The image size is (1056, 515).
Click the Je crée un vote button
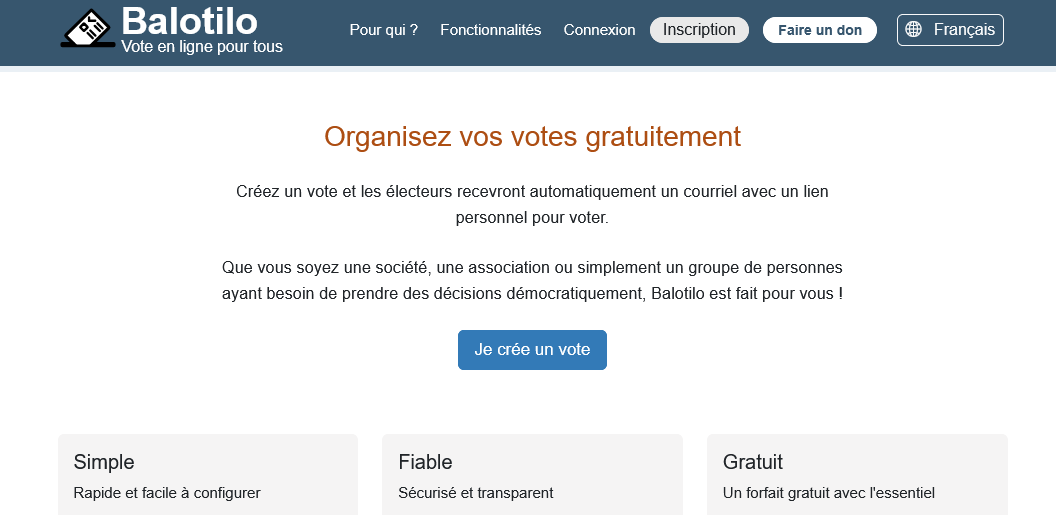[x=532, y=350]
